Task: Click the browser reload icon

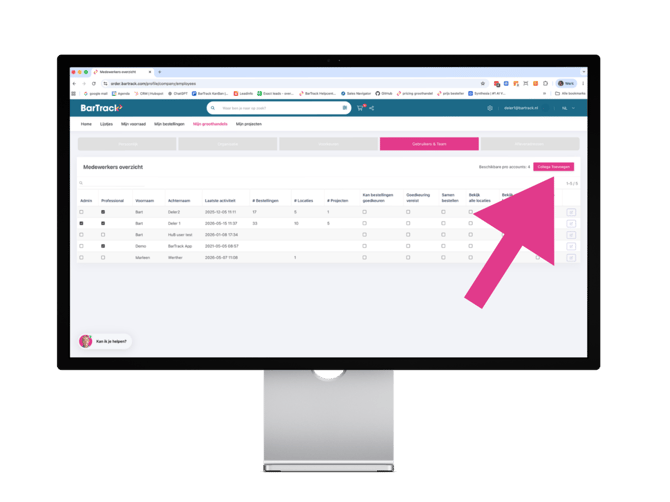Action: pos(94,84)
